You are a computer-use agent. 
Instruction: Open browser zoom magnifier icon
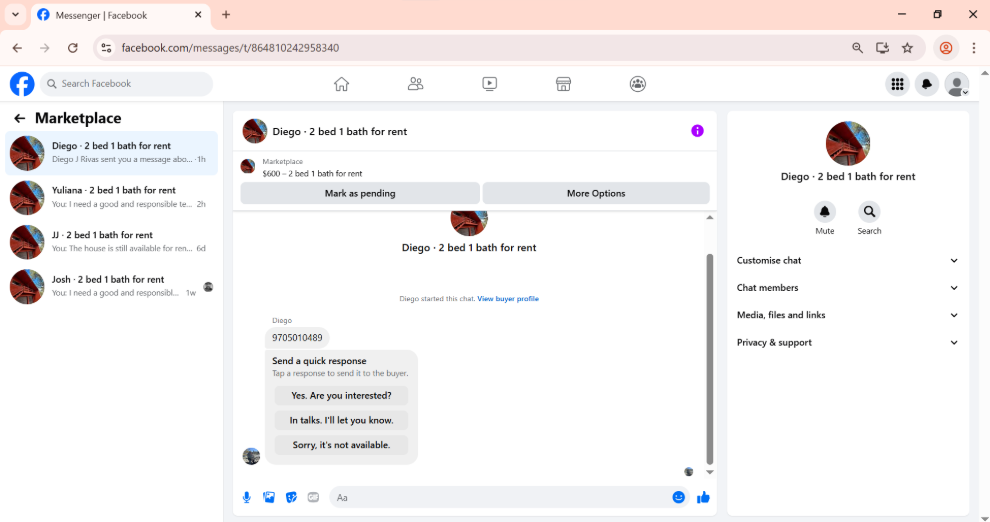(857, 48)
